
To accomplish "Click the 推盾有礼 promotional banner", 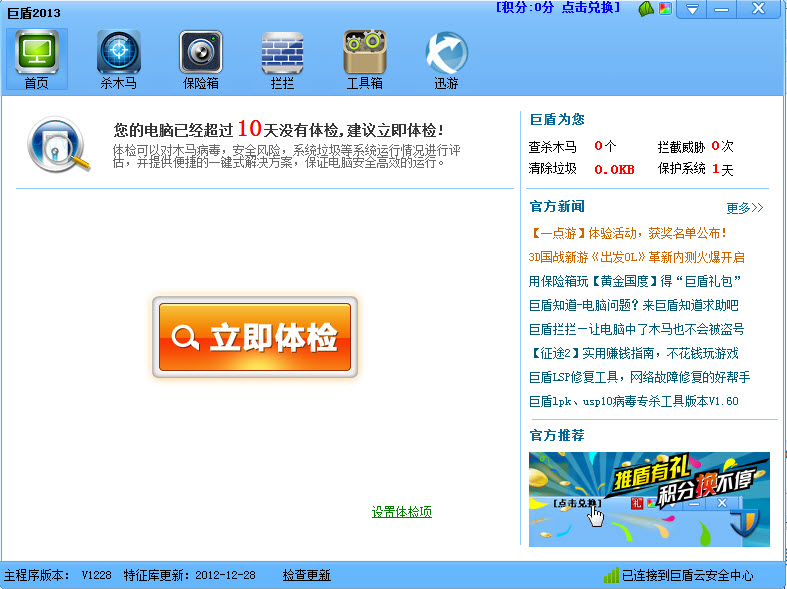I will tap(649, 499).
